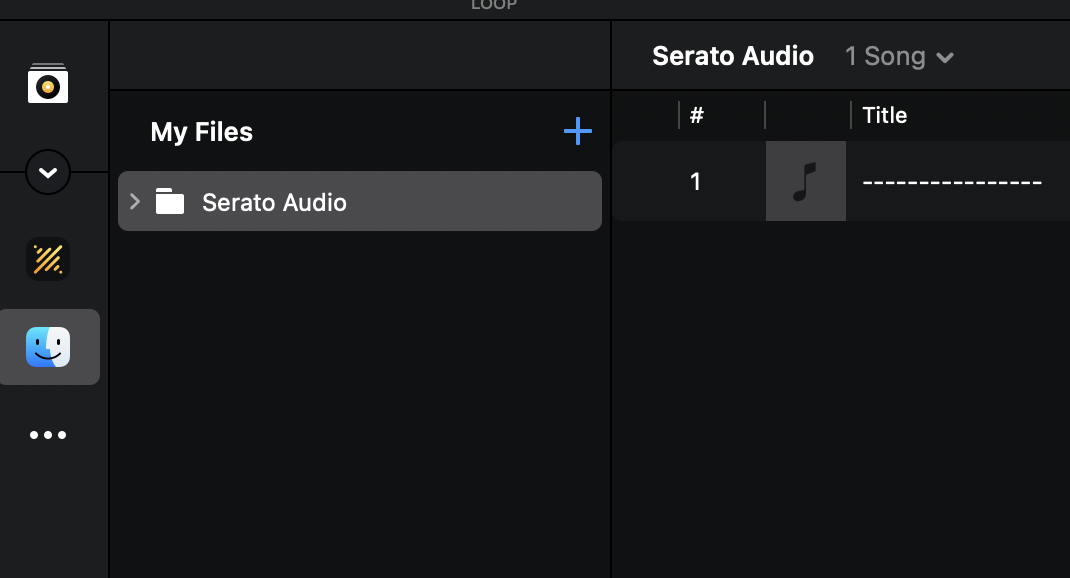
Task: Sort by the # column header
Action: 696,115
